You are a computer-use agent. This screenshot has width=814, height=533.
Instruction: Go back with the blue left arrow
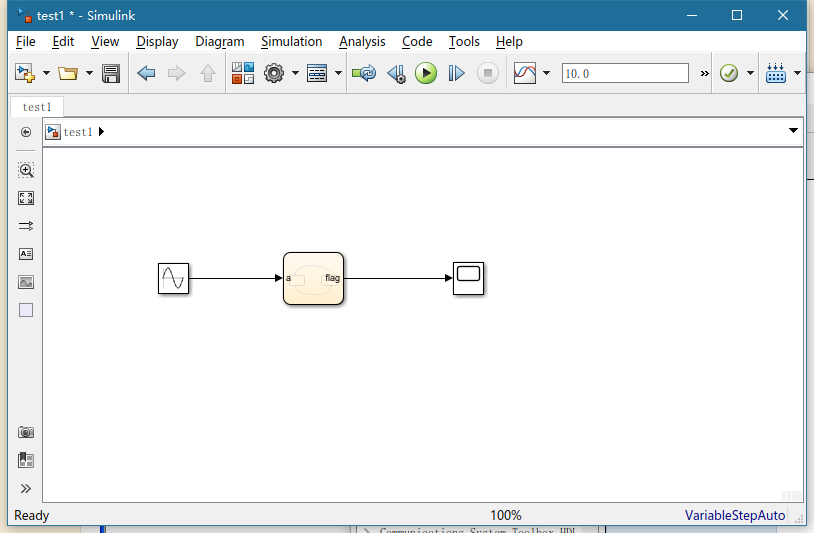[x=146, y=73]
